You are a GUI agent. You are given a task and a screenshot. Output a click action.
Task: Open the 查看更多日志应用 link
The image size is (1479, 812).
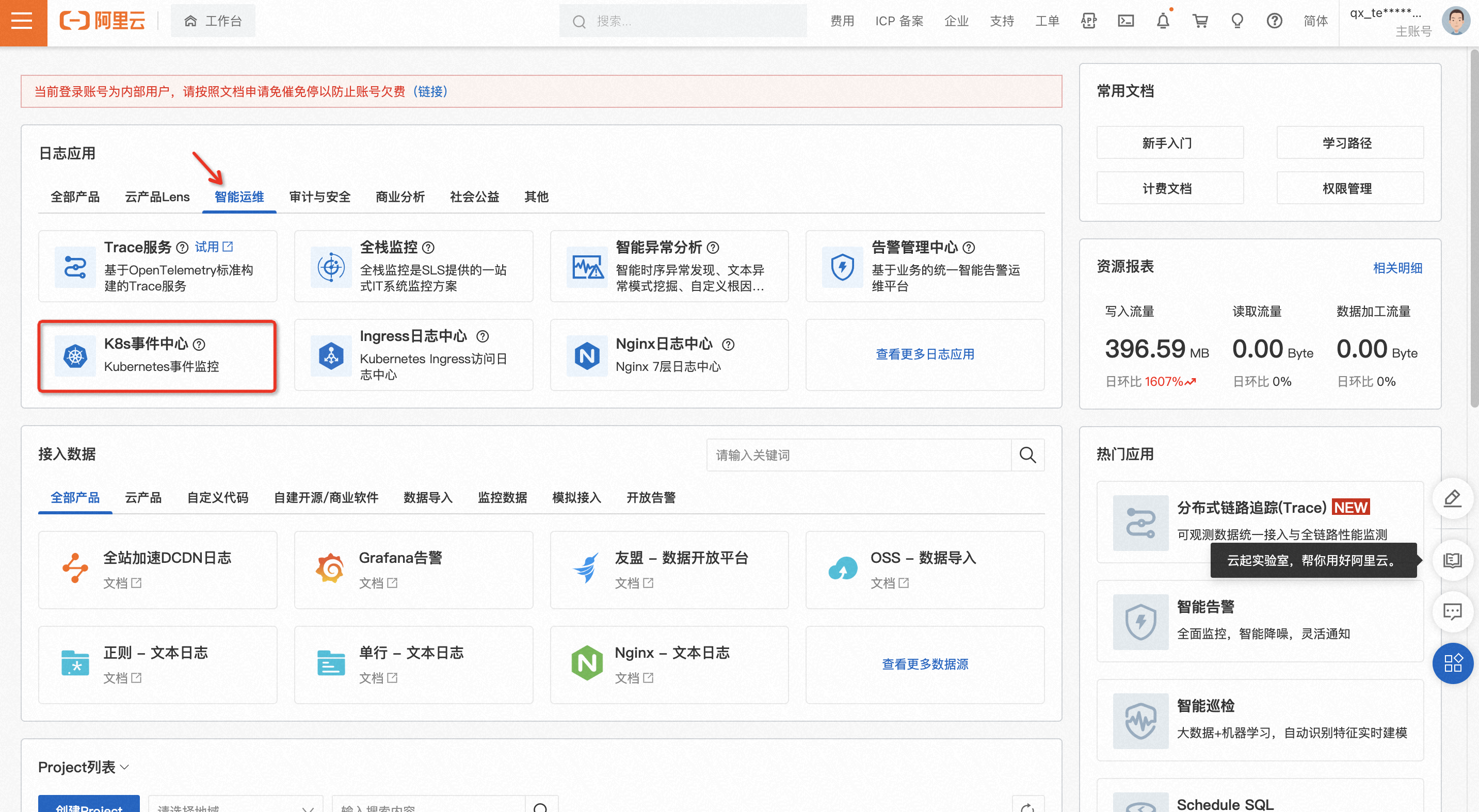point(924,354)
